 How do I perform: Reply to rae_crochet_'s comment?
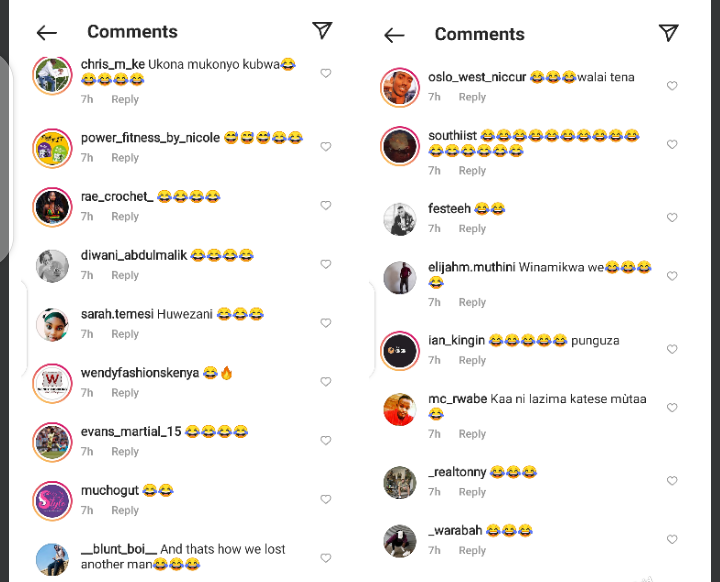coord(125,216)
